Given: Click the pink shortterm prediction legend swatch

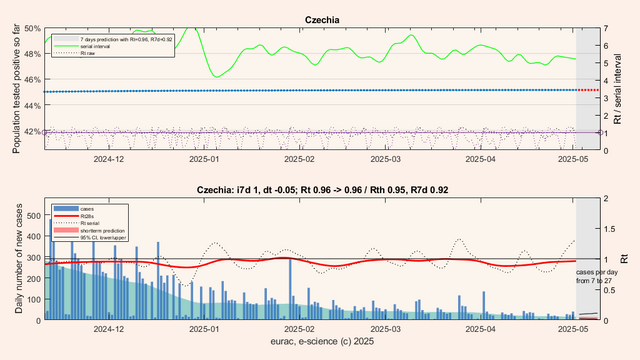Looking at the screenshot, I should pyautogui.click(x=66, y=231).
